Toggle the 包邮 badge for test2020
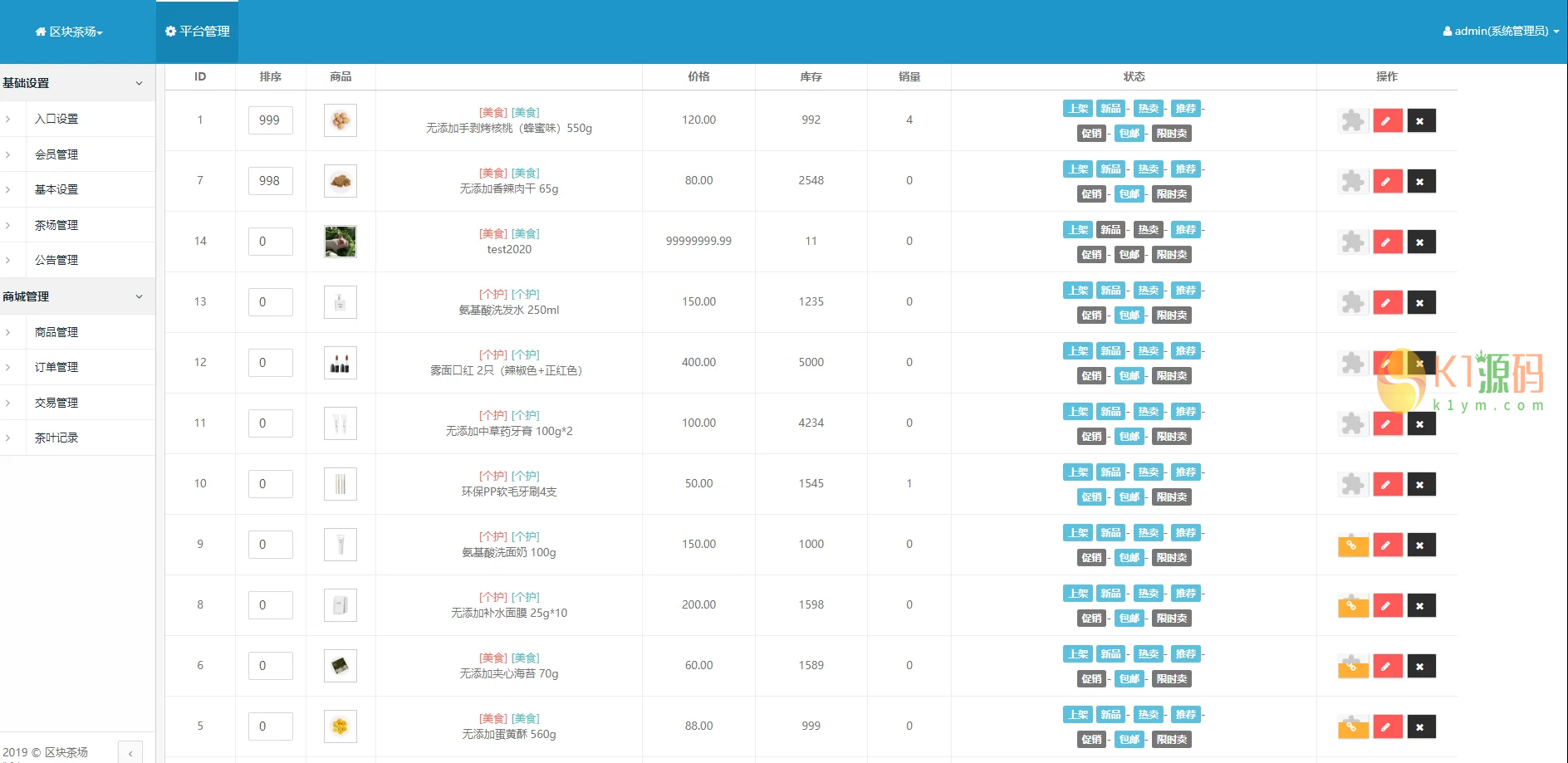Screen dimensions: 1568x763 click(1129, 255)
